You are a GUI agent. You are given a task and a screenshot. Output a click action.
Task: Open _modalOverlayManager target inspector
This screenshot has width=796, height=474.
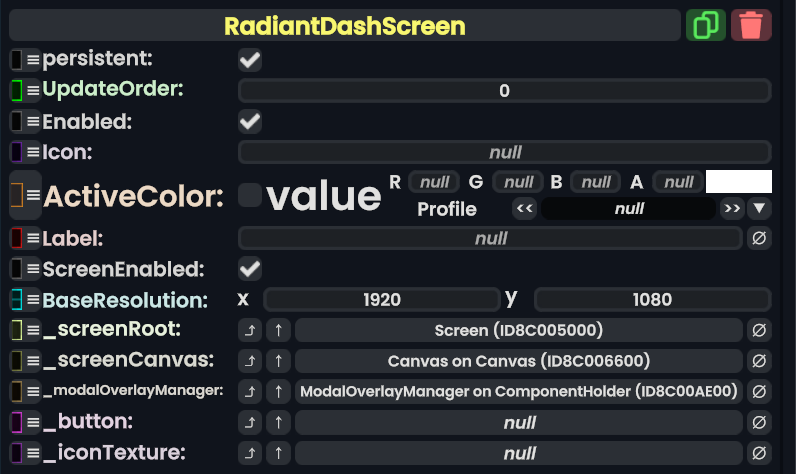[x=250, y=391]
